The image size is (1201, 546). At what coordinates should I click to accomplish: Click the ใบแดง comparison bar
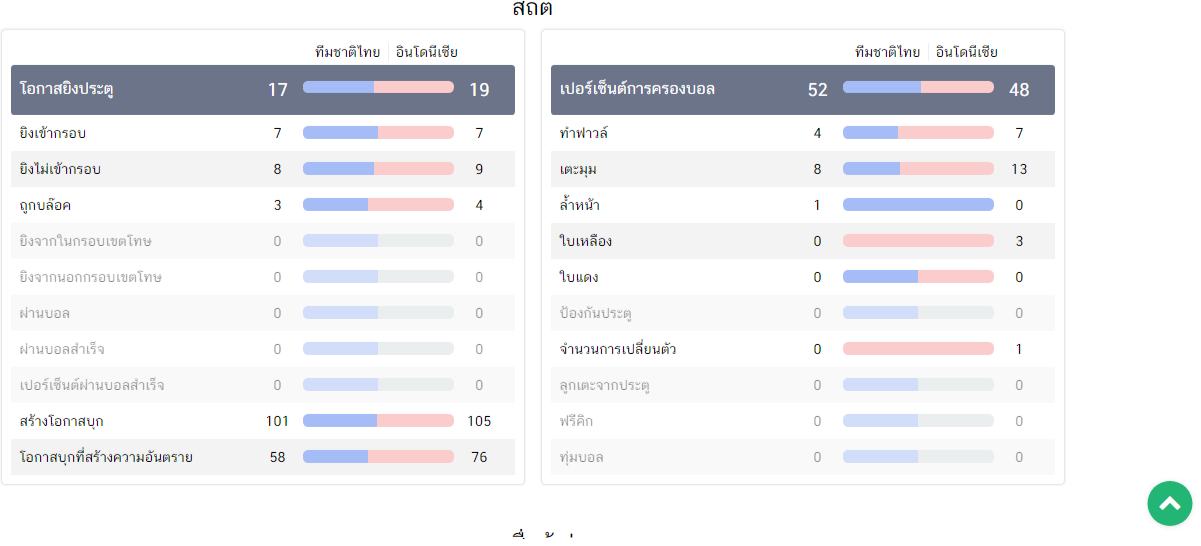pyautogui.click(x=918, y=277)
